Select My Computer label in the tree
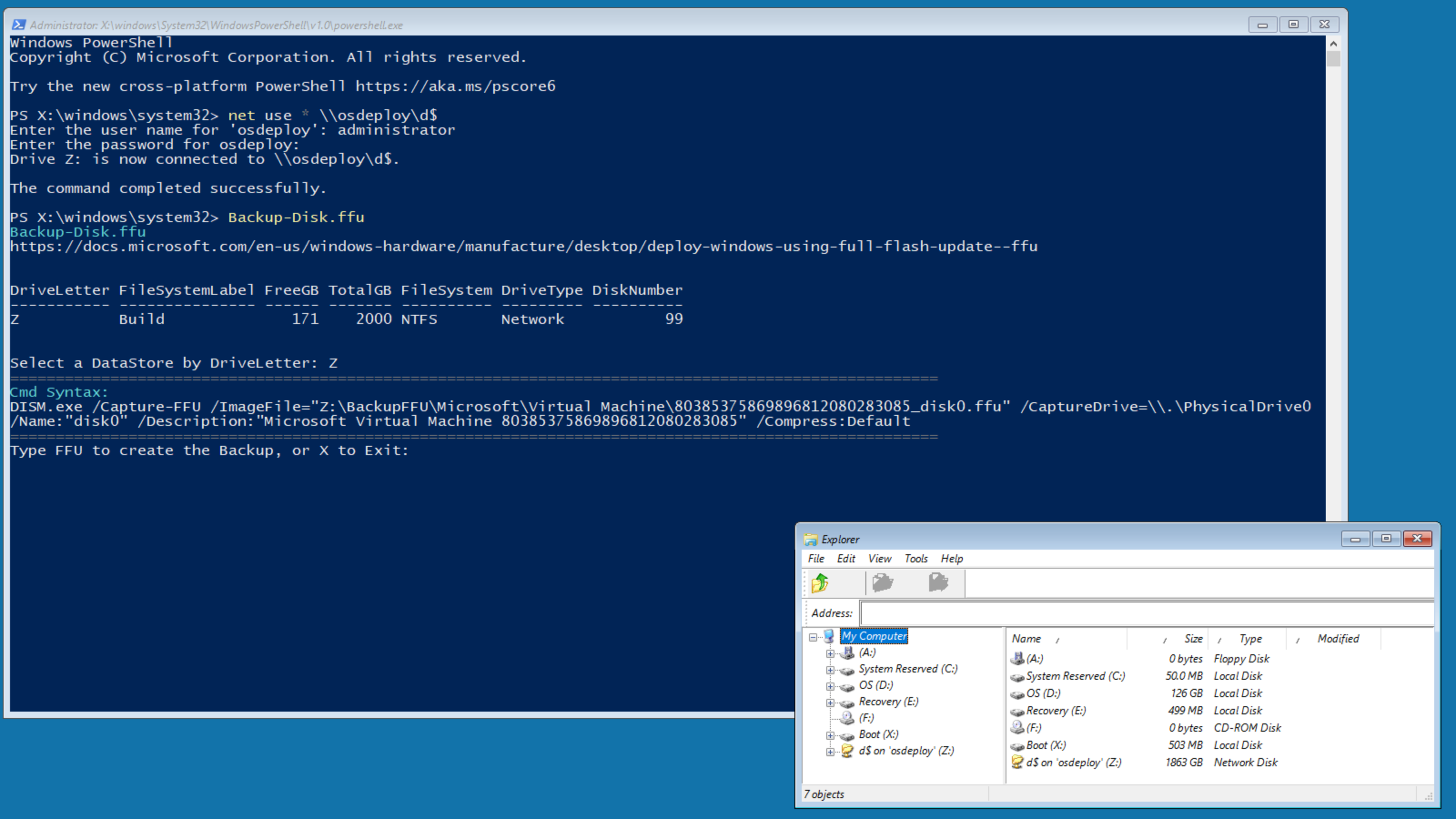The width and height of the screenshot is (1456, 819). click(x=874, y=636)
